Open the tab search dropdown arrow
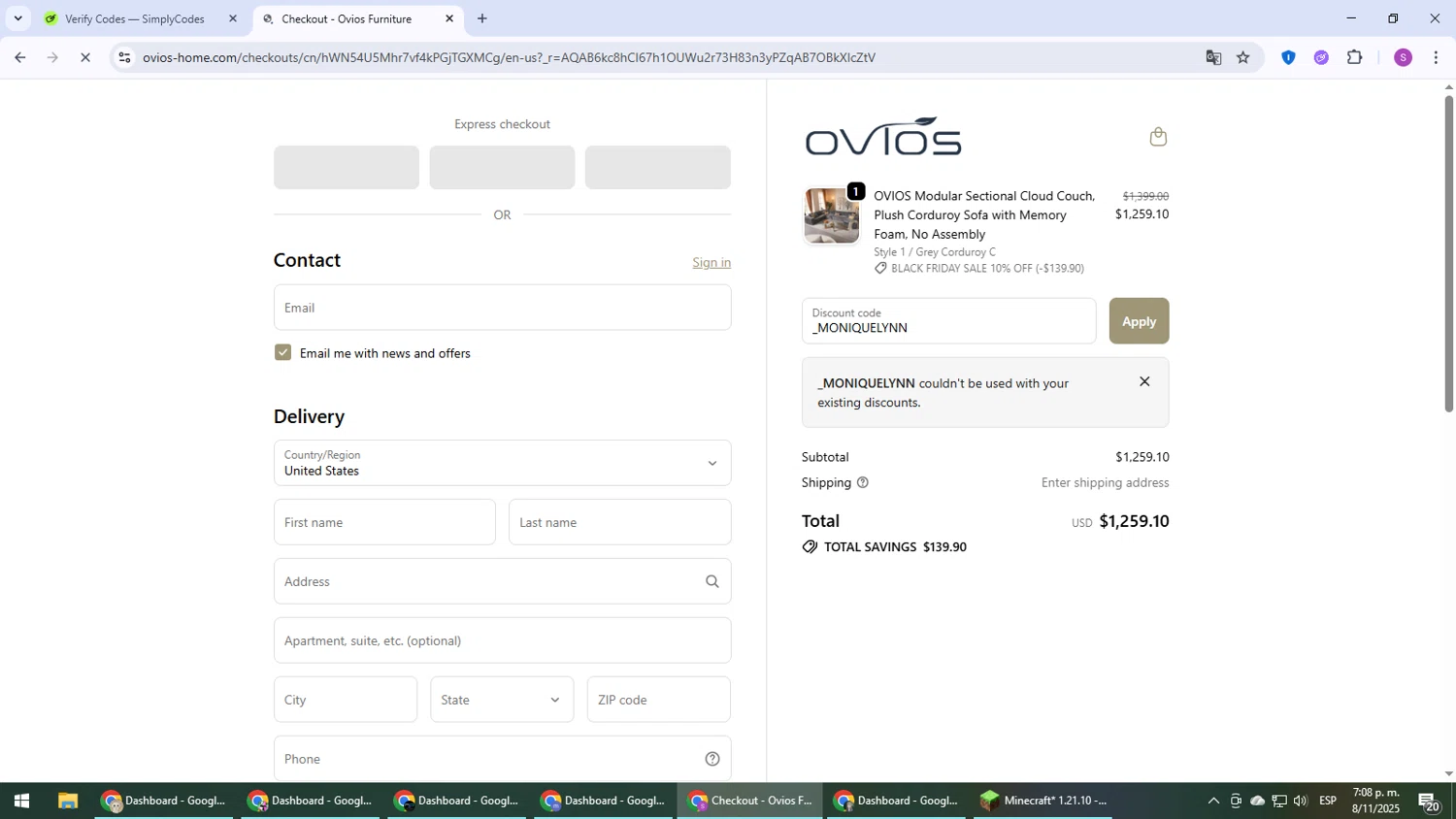The image size is (1456, 819). [x=17, y=18]
